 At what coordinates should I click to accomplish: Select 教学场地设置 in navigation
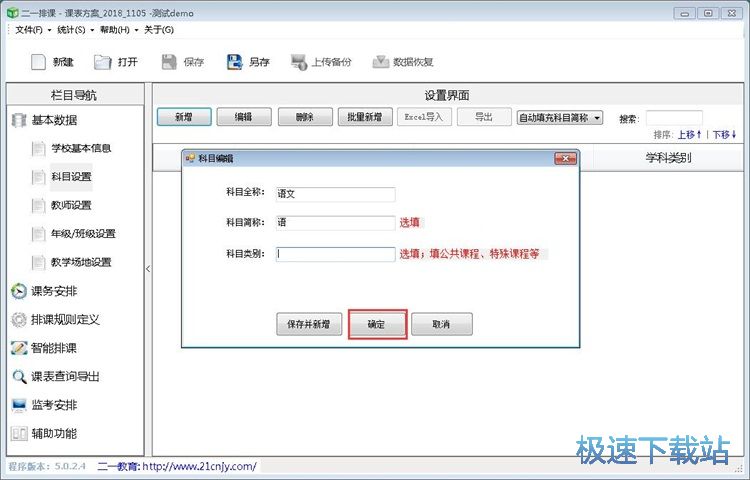click(x=81, y=262)
